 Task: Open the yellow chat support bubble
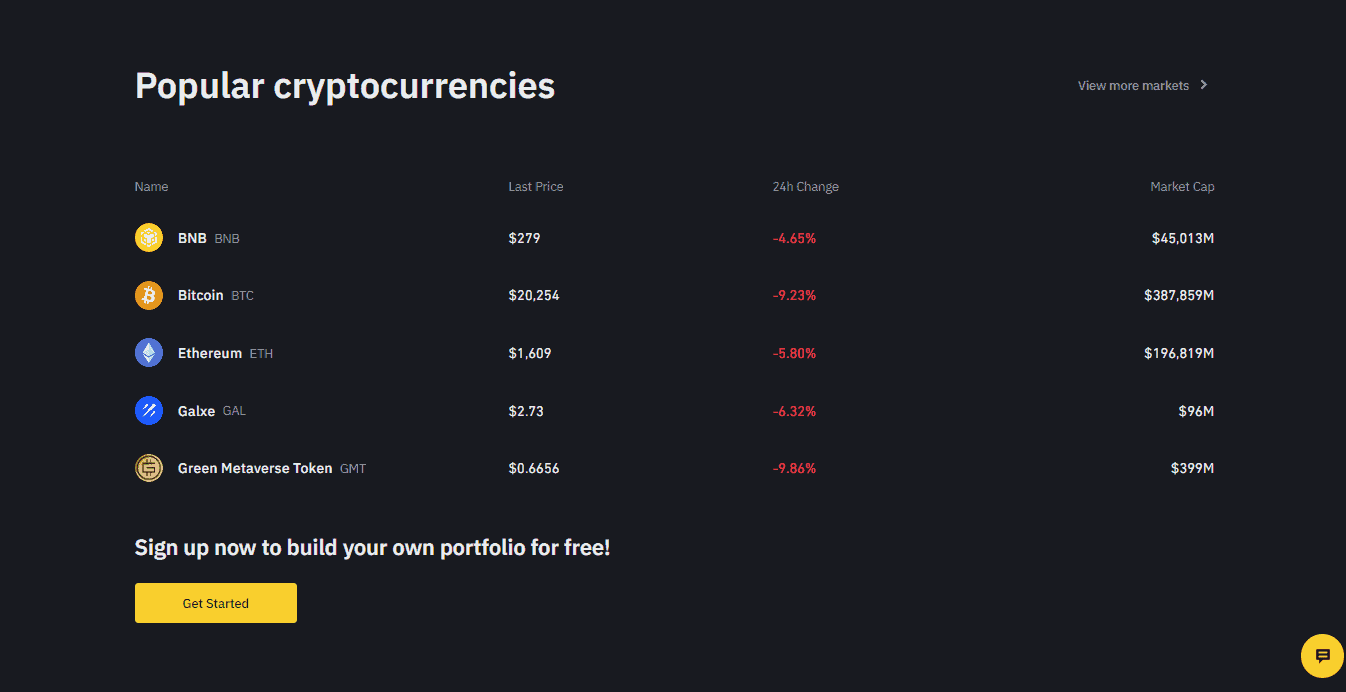tap(1322, 656)
